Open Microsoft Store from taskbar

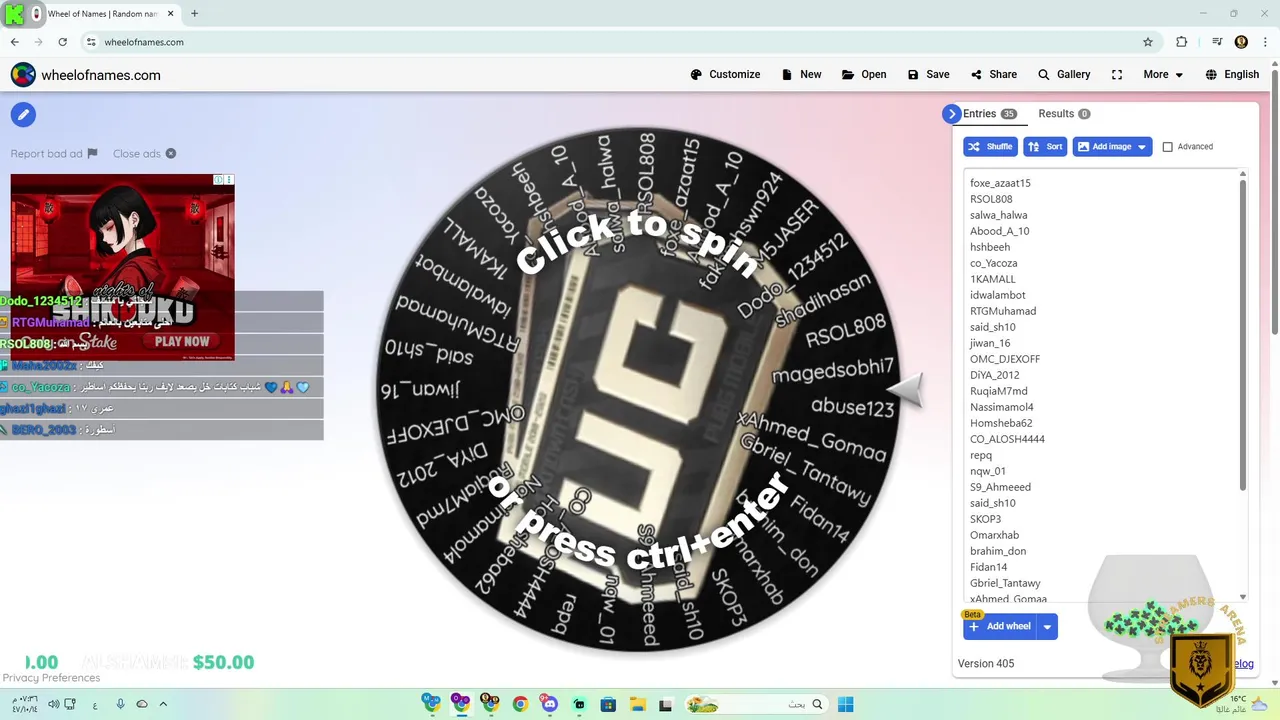pyautogui.click(x=608, y=704)
